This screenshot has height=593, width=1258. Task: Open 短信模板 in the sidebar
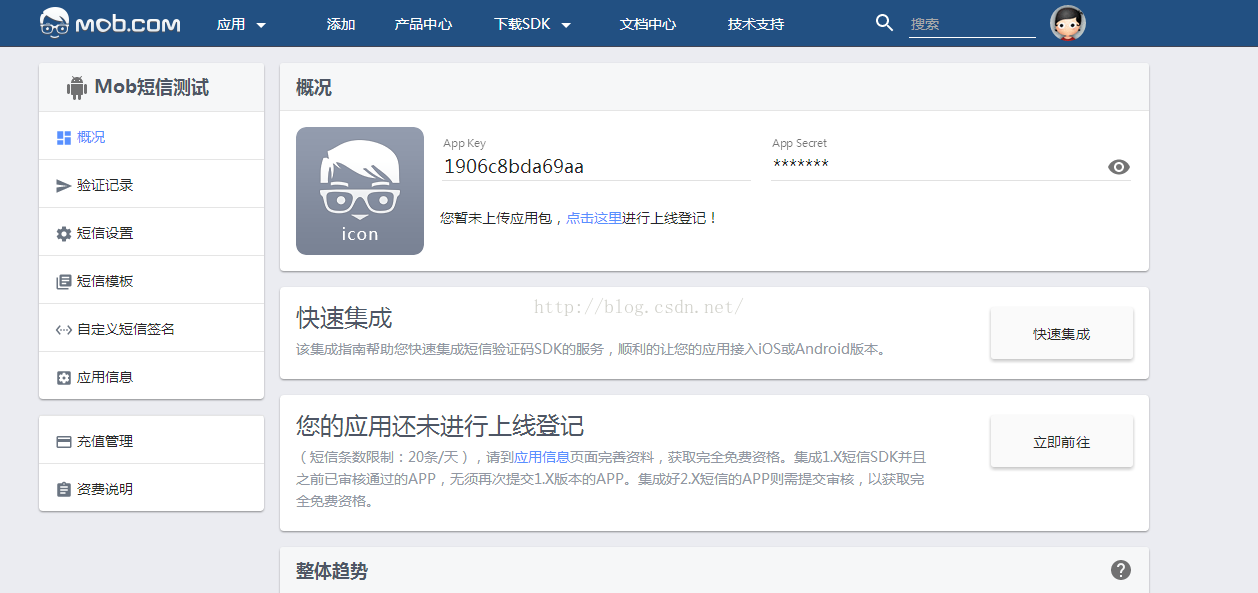tap(151, 281)
